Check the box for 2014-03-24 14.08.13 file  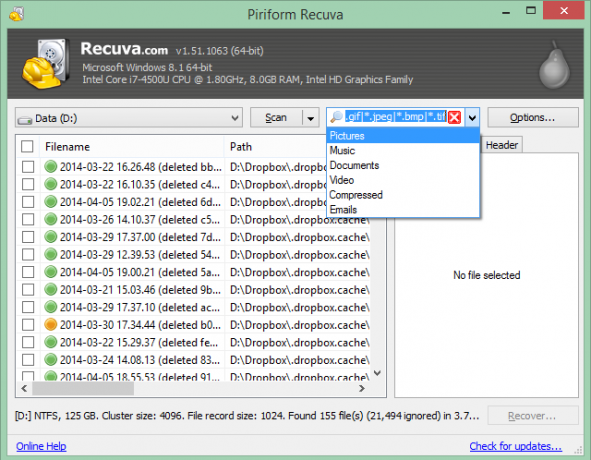28,360
